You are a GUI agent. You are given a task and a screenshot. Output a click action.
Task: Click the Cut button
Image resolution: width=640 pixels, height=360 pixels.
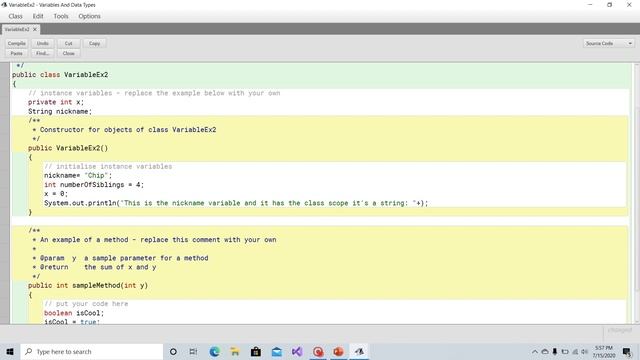click(69, 43)
